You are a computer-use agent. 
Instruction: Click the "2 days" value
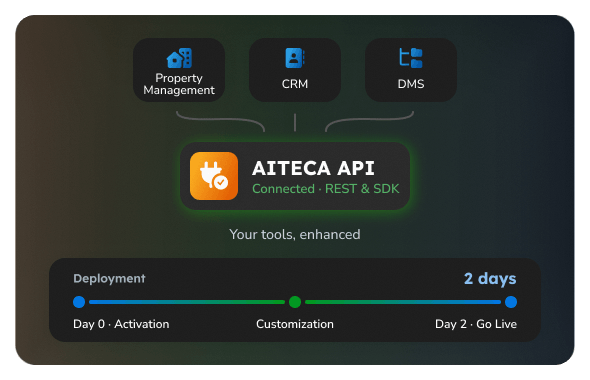pos(490,279)
